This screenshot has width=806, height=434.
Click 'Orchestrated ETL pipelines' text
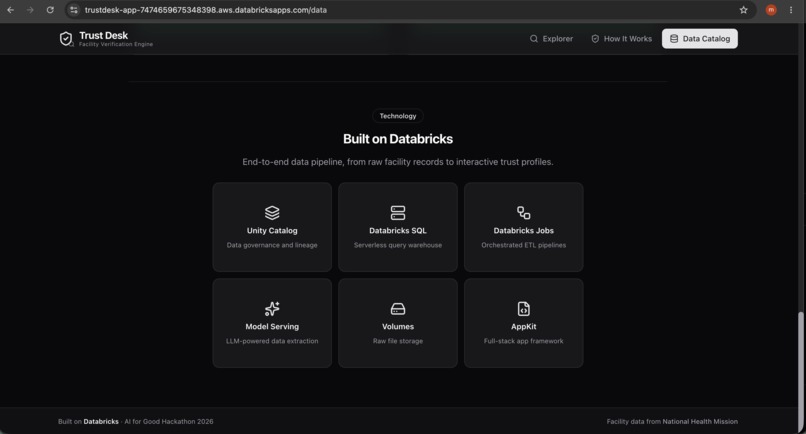pos(523,245)
